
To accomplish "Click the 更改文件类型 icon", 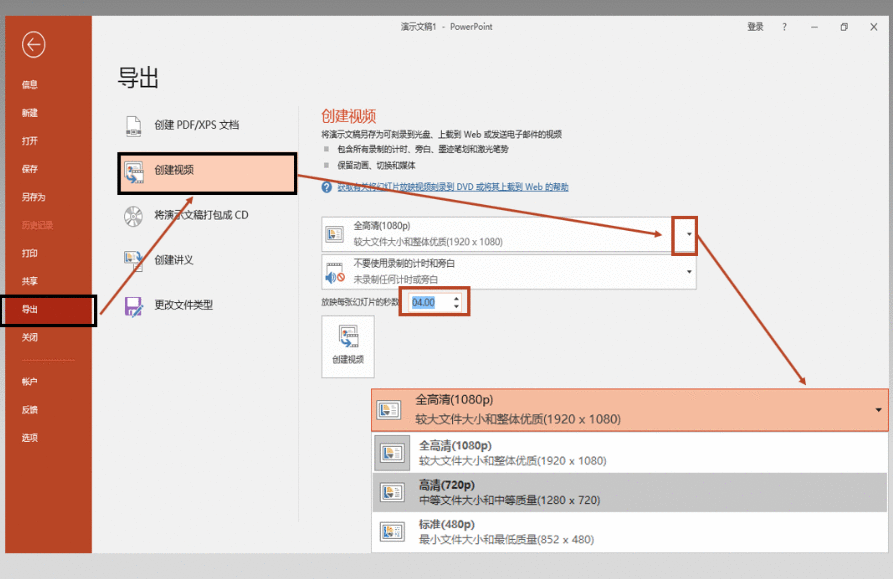I will pyautogui.click(x=135, y=306).
